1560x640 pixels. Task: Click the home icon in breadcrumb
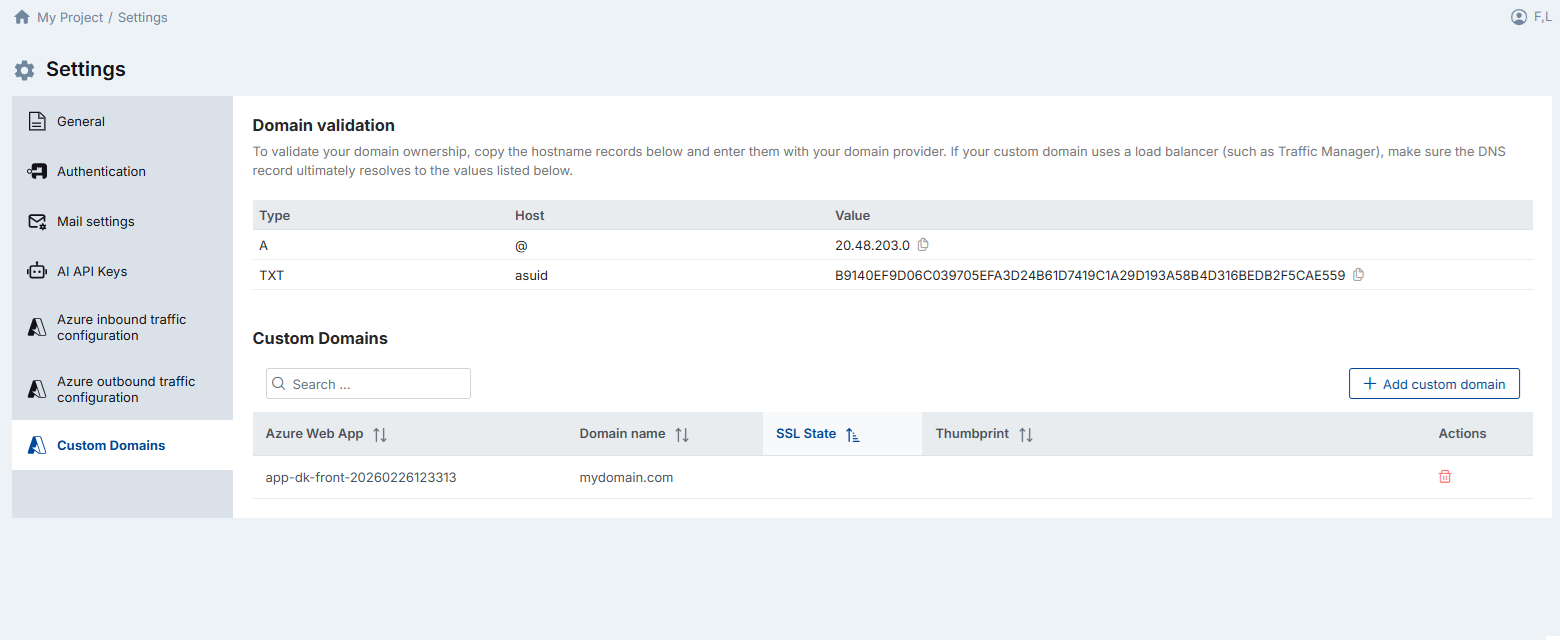point(21,16)
